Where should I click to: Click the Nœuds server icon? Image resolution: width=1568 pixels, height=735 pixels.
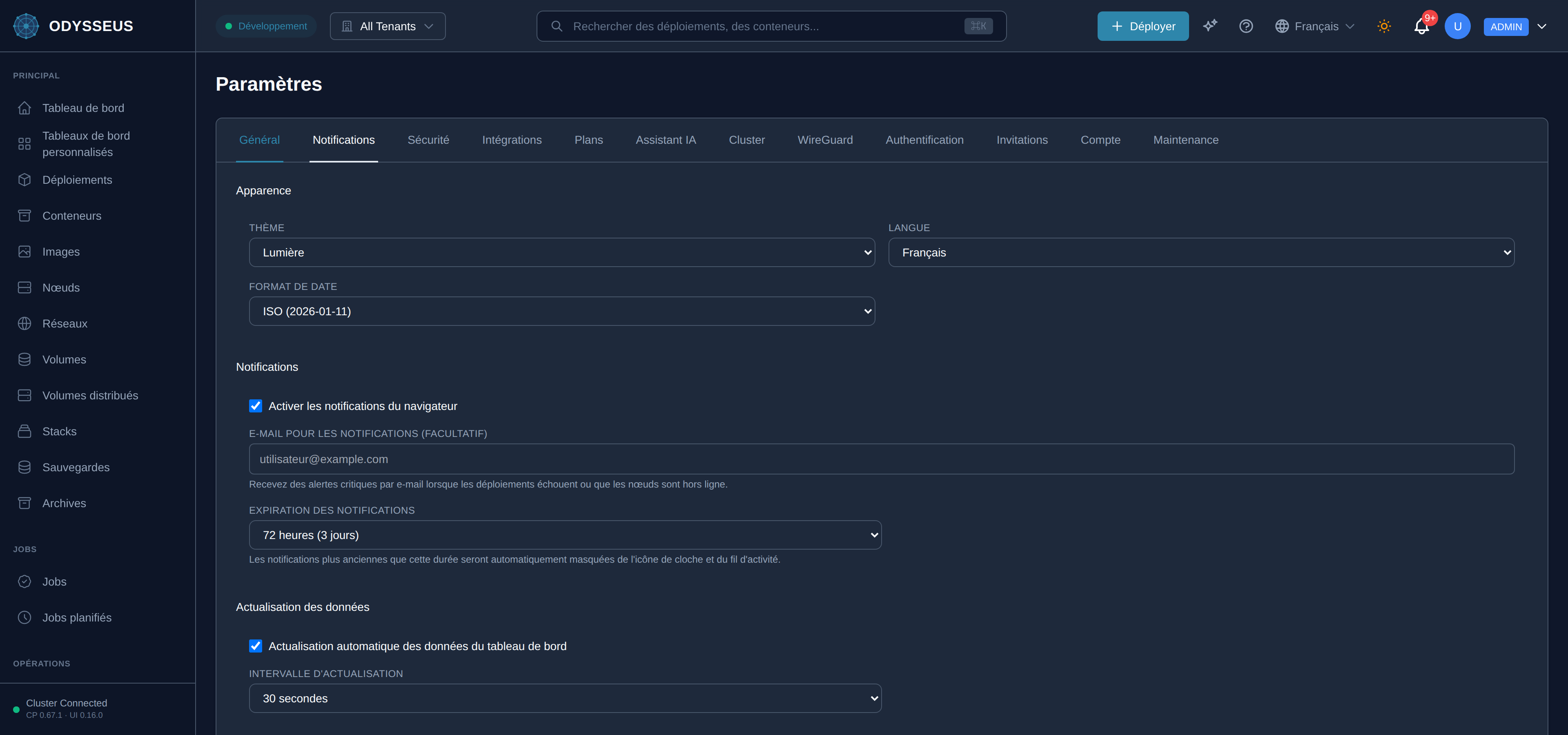(x=24, y=287)
